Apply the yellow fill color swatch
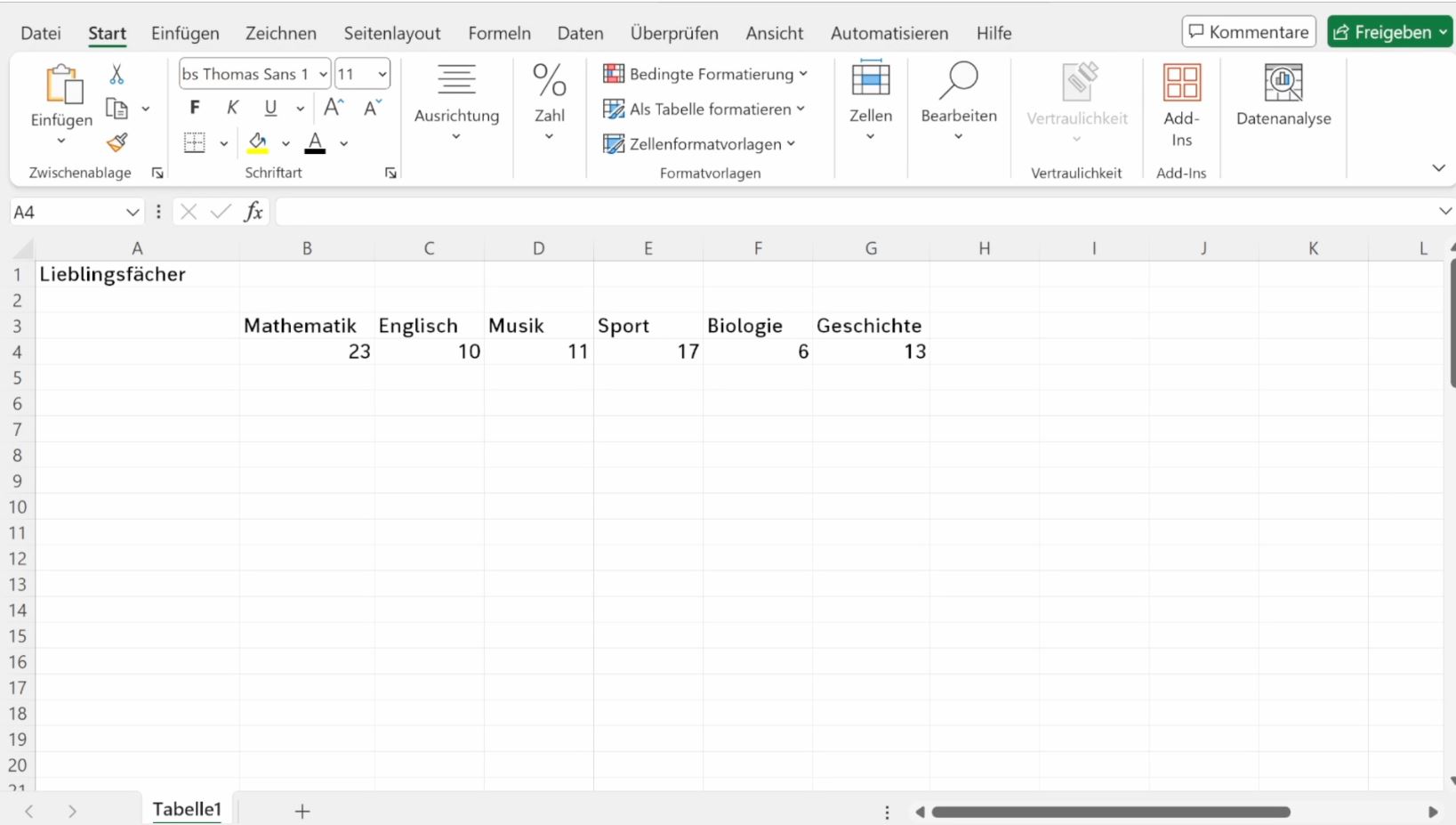 (x=258, y=142)
